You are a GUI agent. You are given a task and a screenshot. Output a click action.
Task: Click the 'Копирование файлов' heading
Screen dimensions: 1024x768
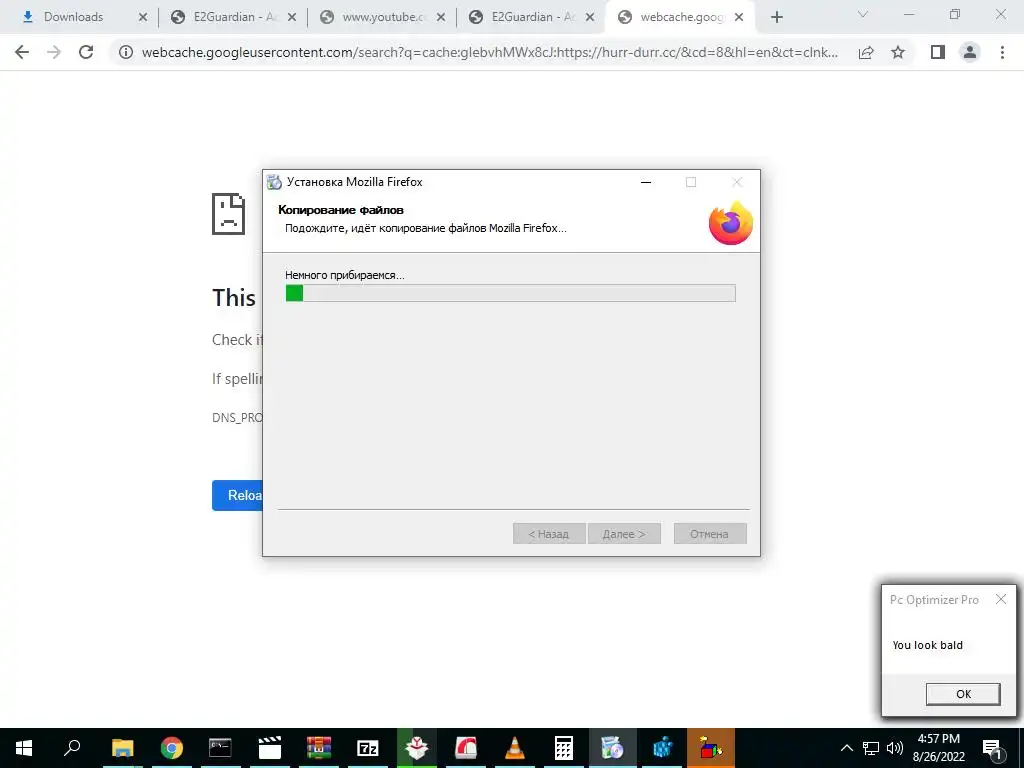341,210
